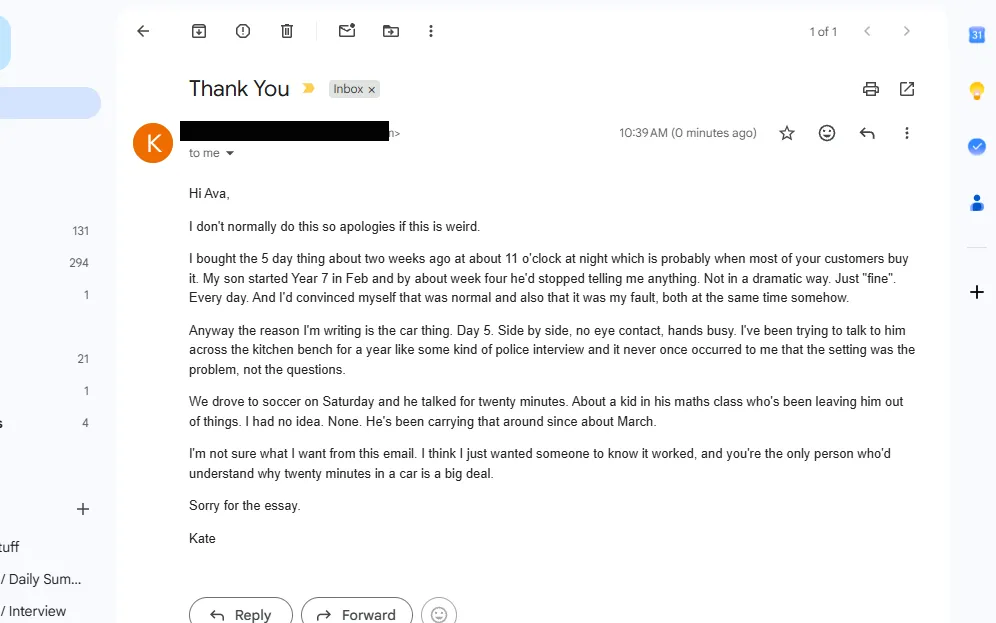This screenshot has width=996, height=623.
Task: Open Google Calendar side panel
Action: (x=977, y=34)
